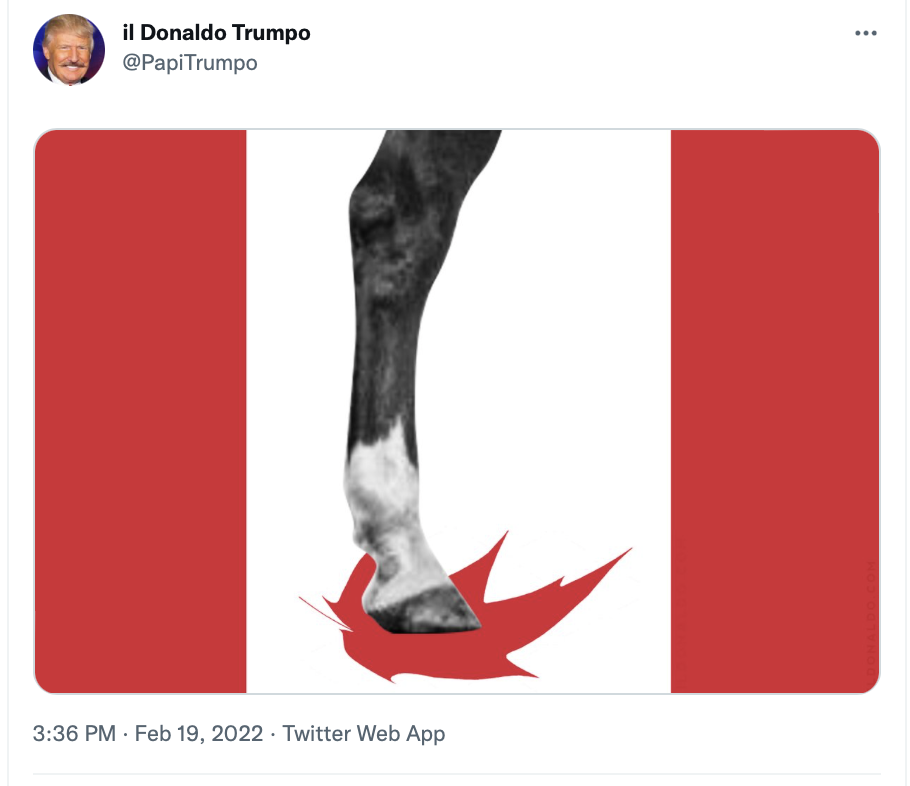Viewport: 910px width, 786px height.
Task: Click the 3:36 PM timestamp
Action: [74, 733]
